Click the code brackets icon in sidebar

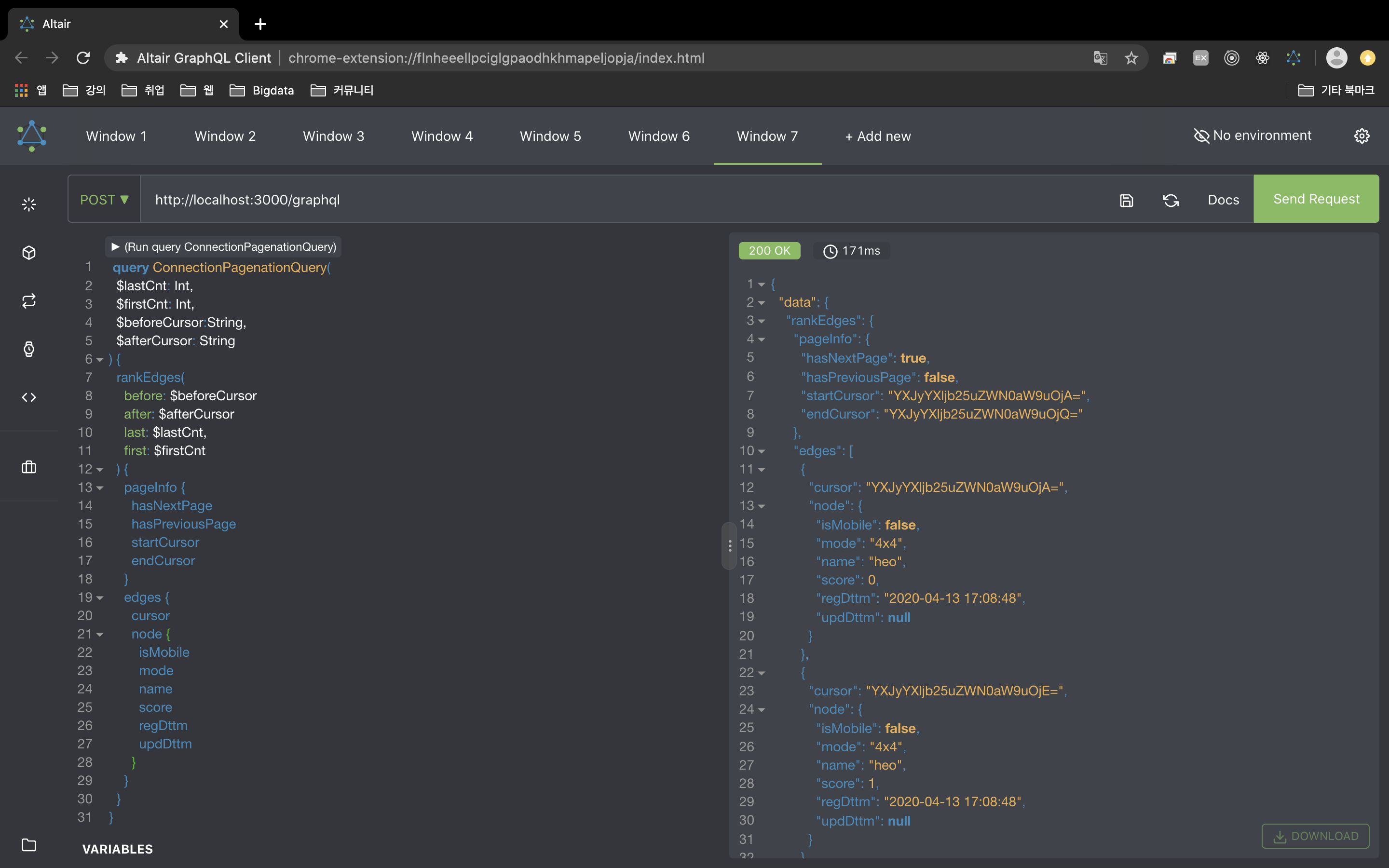(29, 397)
